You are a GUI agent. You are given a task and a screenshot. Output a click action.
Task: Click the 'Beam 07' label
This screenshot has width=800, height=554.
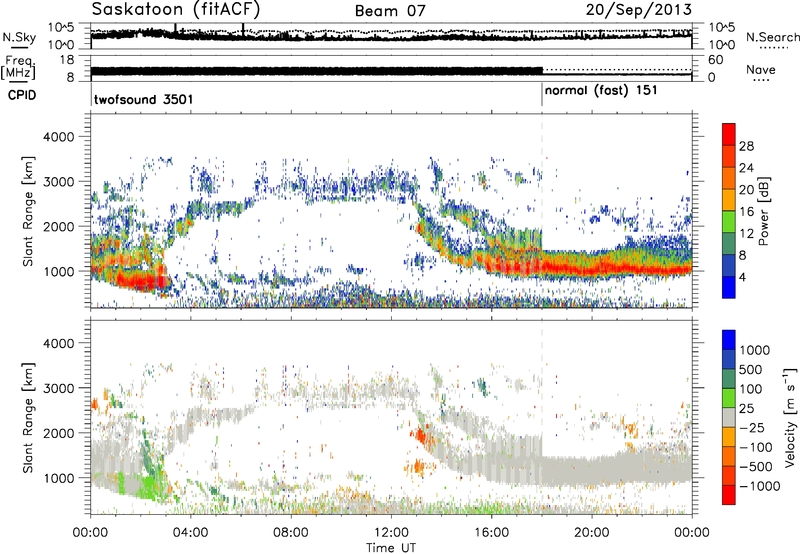pyautogui.click(x=390, y=11)
